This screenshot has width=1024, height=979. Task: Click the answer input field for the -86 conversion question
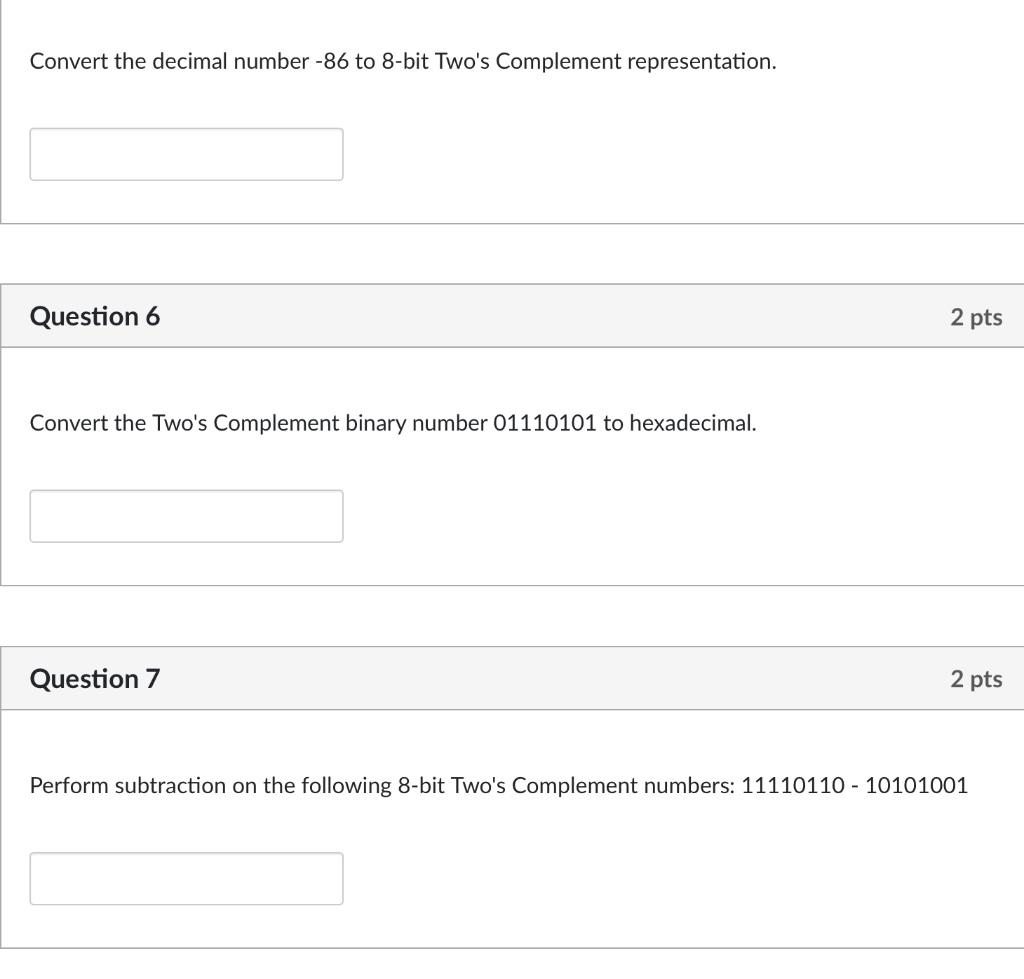point(186,154)
